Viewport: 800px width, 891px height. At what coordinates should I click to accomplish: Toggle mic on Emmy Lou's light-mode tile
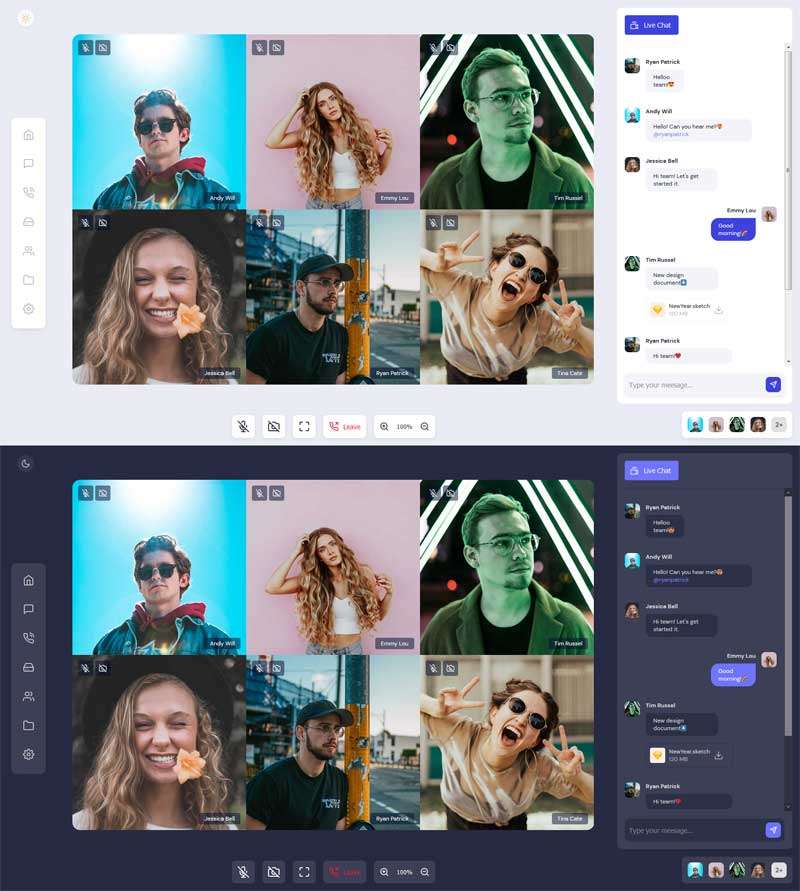tap(260, 48)
